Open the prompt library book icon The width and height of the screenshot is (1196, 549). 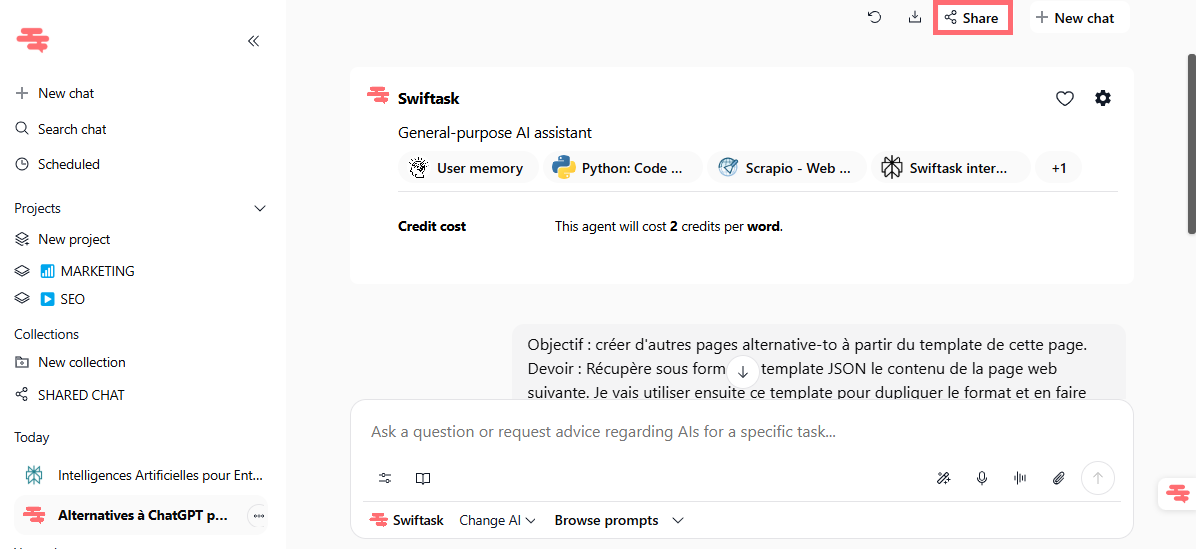pyautogui.click(x=423, y=478)
